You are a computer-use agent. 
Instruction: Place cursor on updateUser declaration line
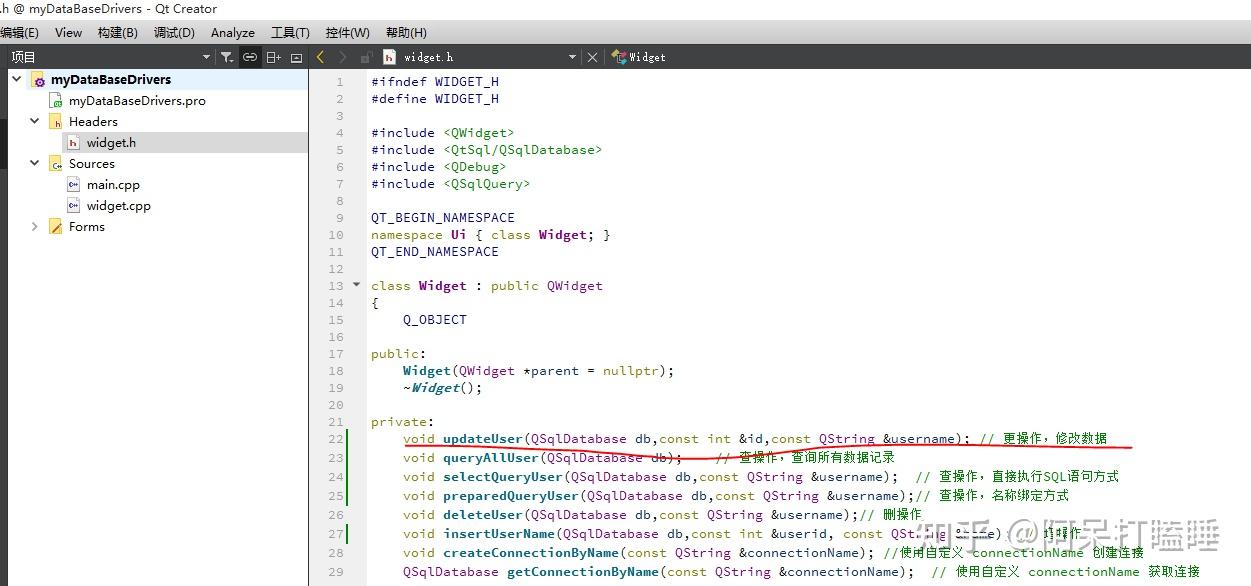pos(755,438)
